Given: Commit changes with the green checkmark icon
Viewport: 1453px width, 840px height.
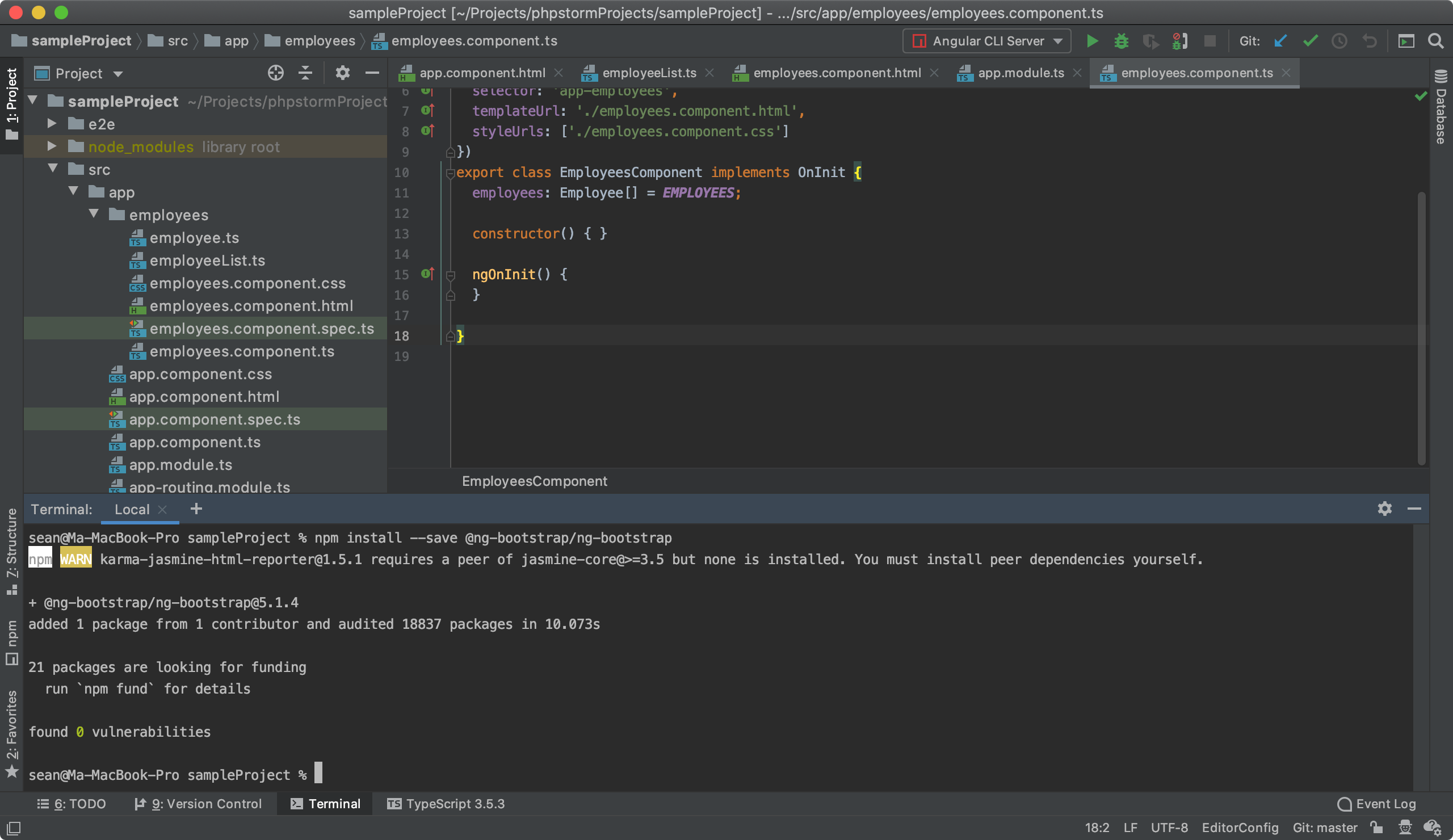Looking at the screenshot, I should (1311, 41).
